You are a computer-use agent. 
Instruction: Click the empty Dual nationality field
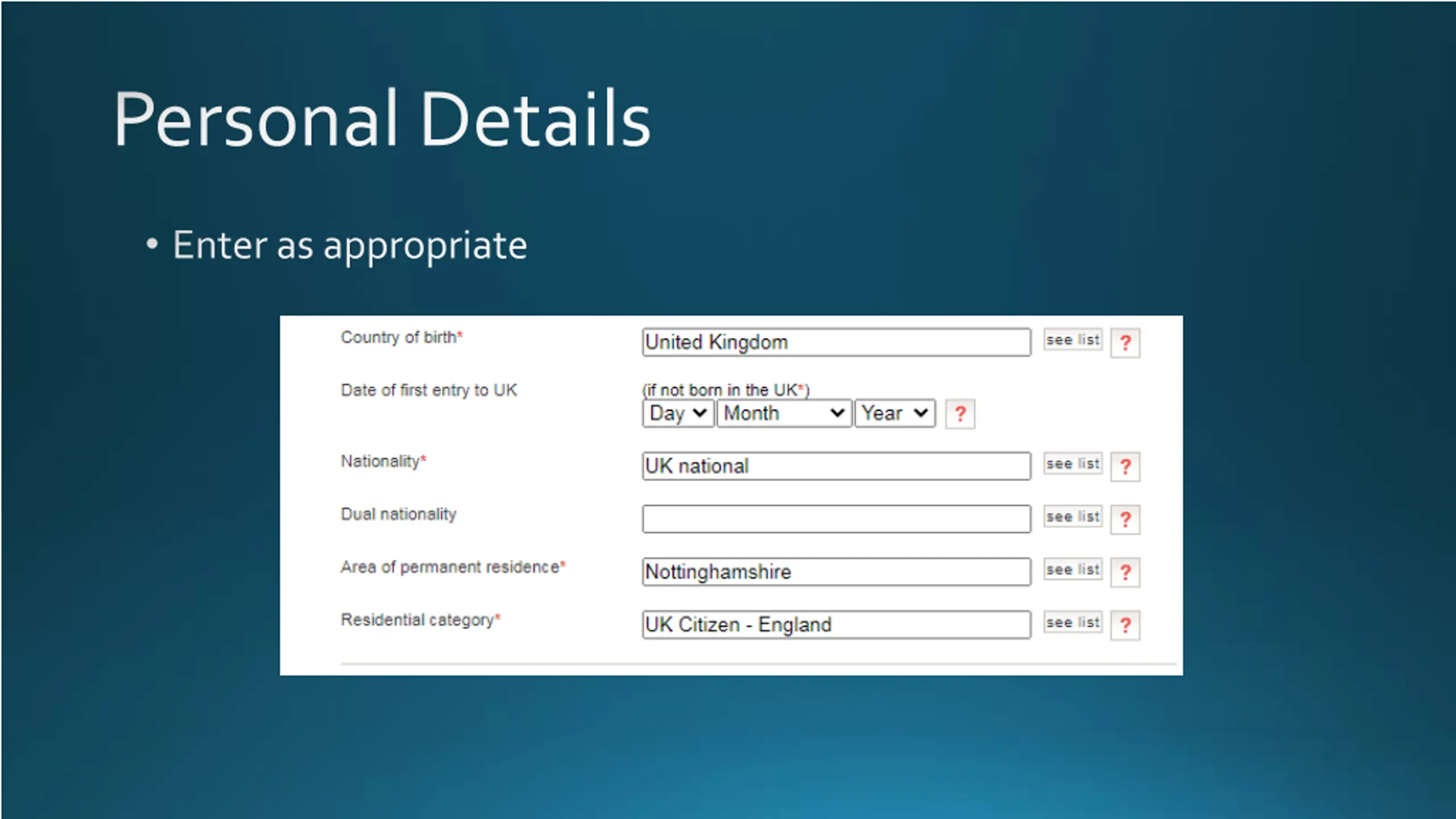(x=836, y=519)
